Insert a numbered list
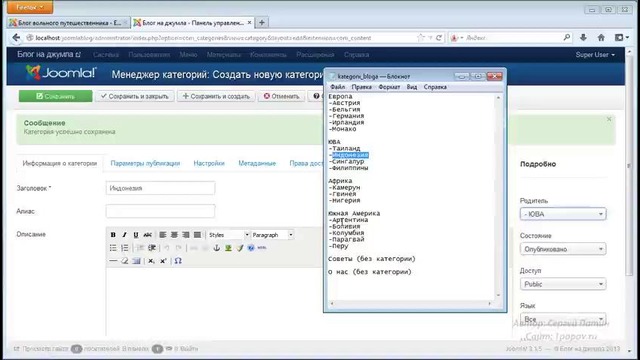Image resolution: width=640 pixels, height=360 pixels. click(x=124, y=248)
